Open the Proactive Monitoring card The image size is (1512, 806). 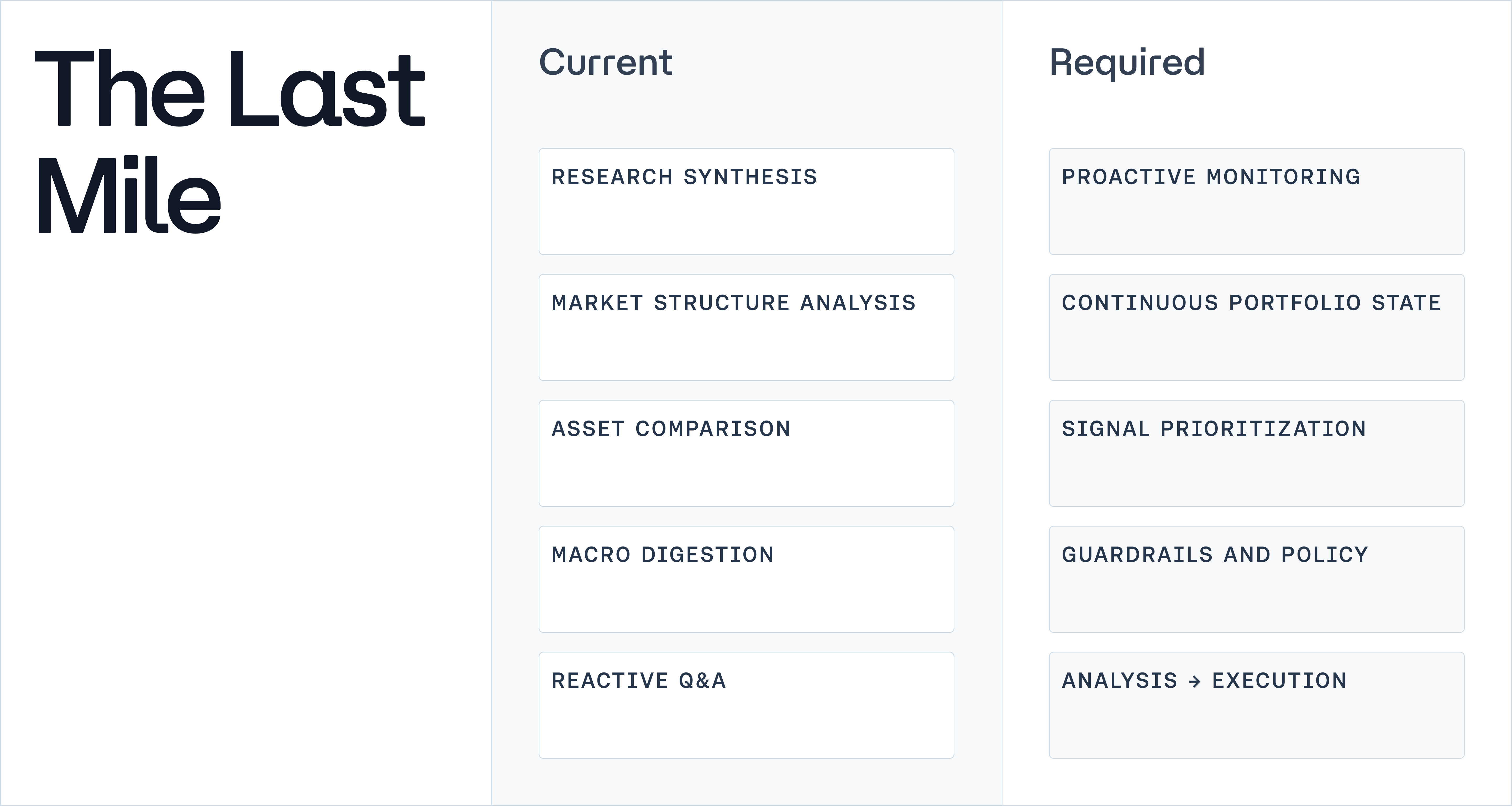tap(1256, 201)
